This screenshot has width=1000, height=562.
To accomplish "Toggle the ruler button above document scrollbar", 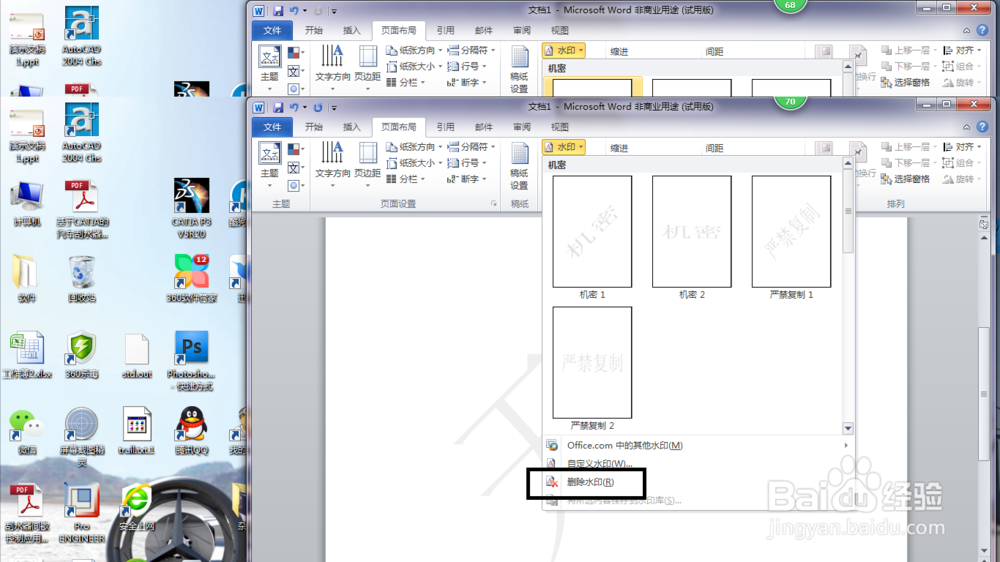I will [x=983, y=224].
